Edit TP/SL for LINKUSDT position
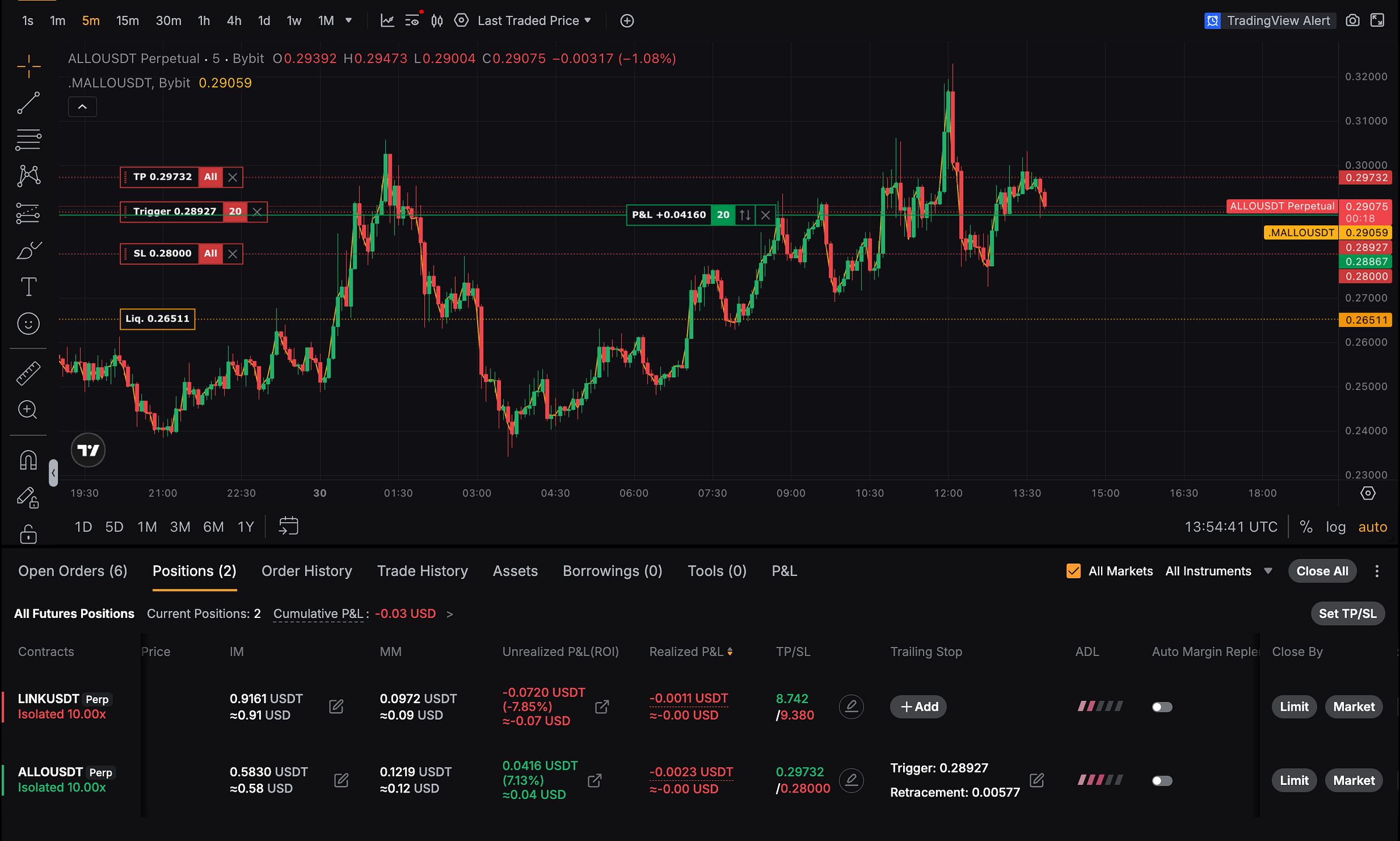 point(851,707)
